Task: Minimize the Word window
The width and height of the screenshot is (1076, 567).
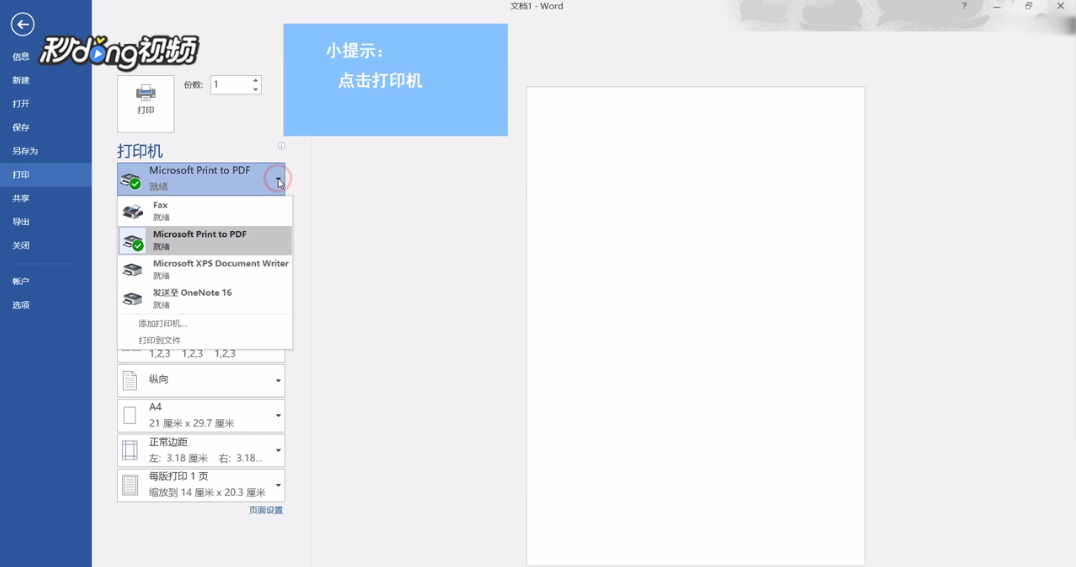Action: click(996, 6)
